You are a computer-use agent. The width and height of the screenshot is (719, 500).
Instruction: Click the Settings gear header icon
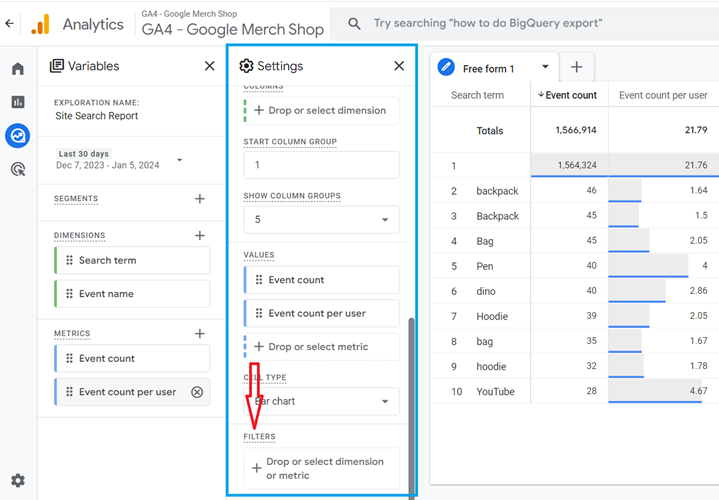[x=246, y=66]
